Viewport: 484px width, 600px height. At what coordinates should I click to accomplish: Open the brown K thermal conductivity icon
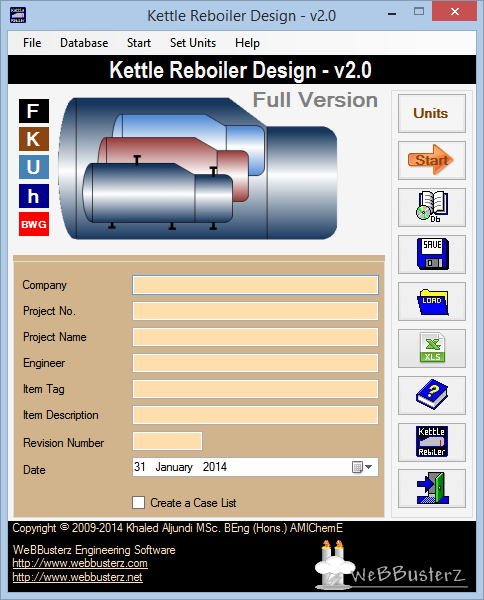34,139
